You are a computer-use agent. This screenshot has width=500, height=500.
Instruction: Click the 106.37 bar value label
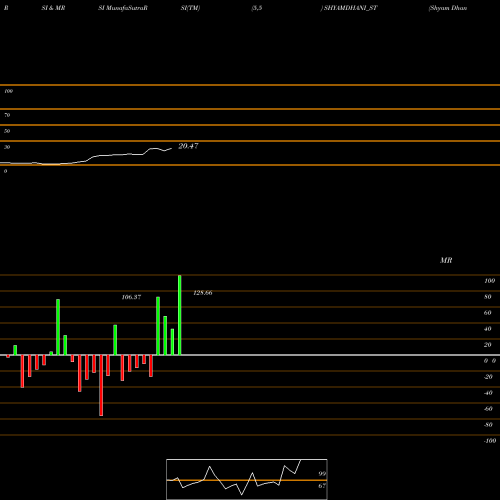tap(131, 297)
